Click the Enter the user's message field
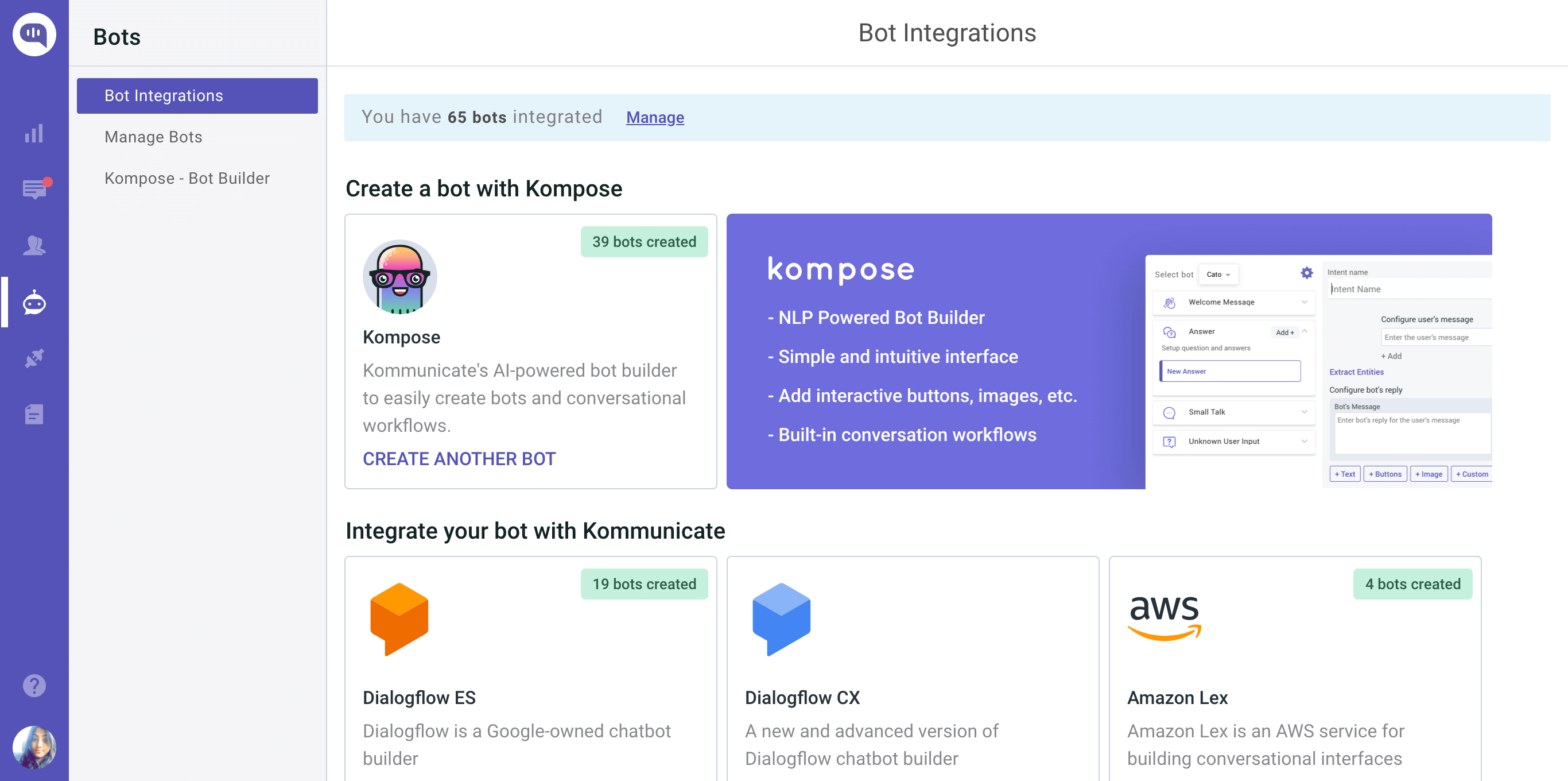This screenshot has width=1568, height=781. coord(1436,338)
